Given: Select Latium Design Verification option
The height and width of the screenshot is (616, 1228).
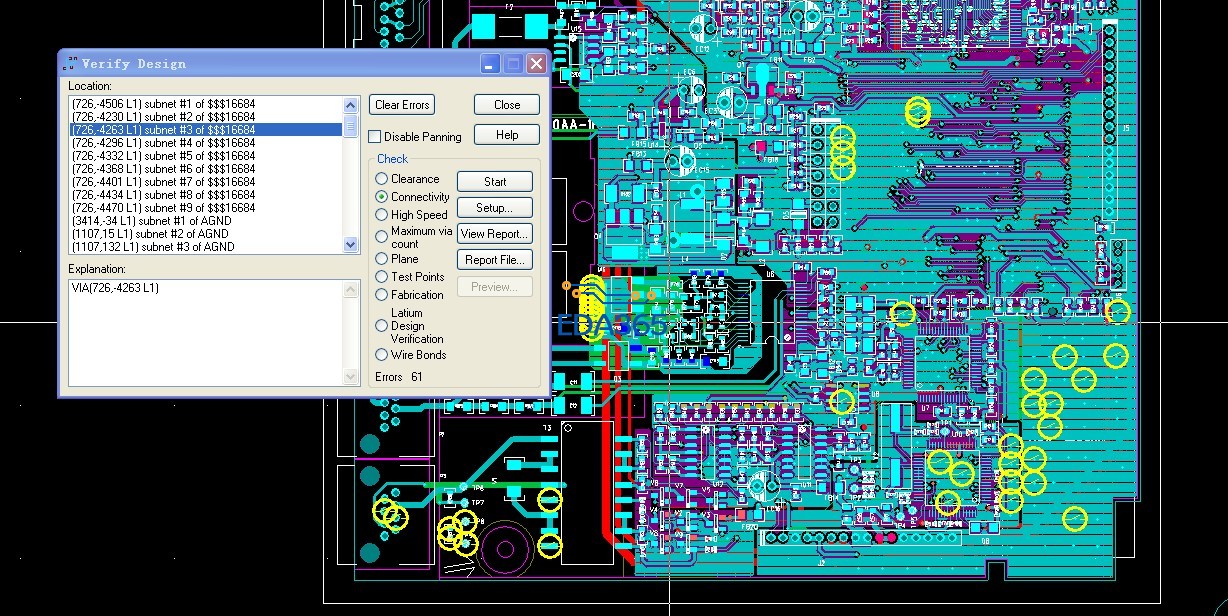Looking at the screenshot, I should pos(382,326).
